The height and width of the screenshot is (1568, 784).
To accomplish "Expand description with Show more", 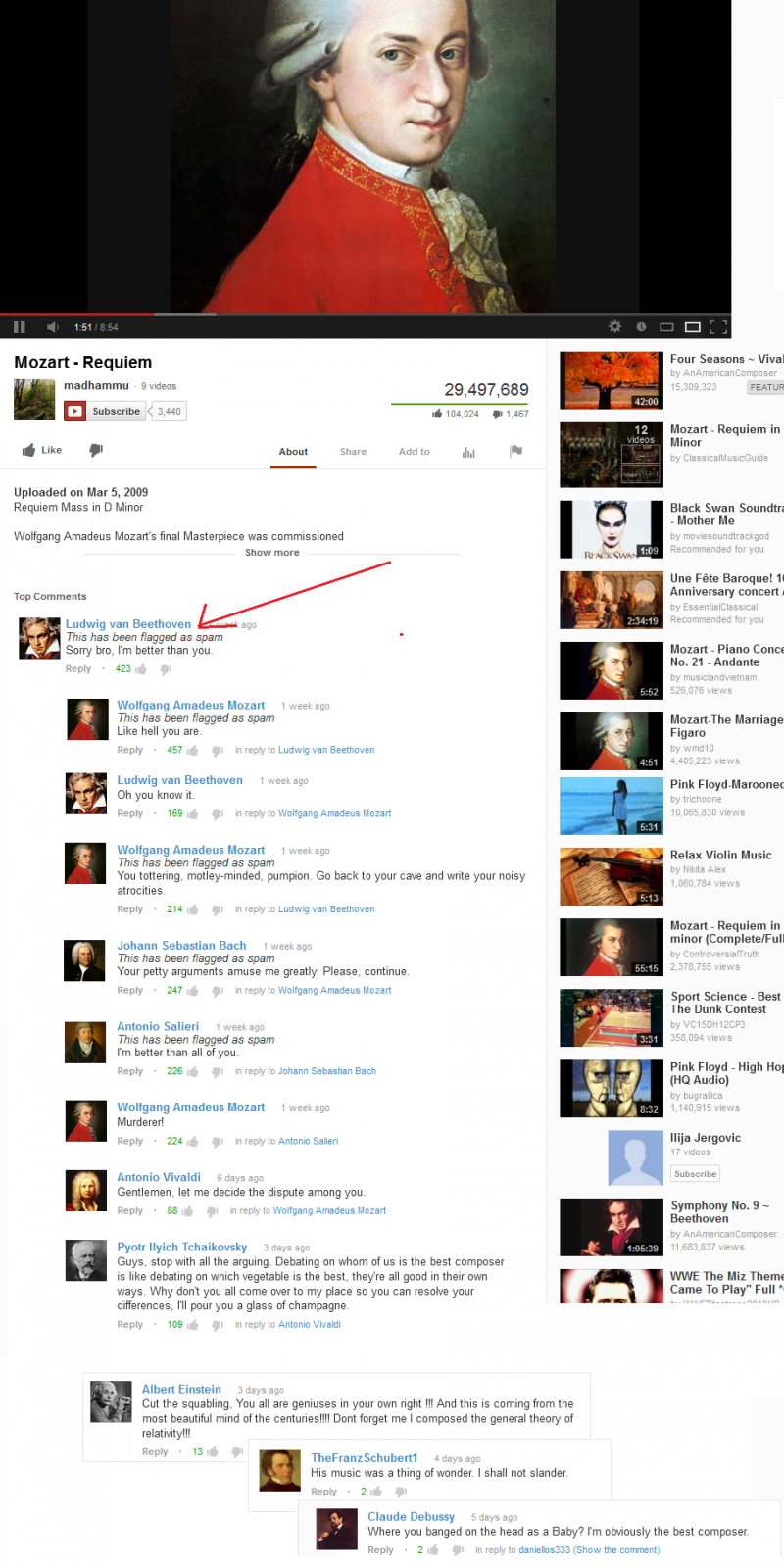I will tap(272, 553).
